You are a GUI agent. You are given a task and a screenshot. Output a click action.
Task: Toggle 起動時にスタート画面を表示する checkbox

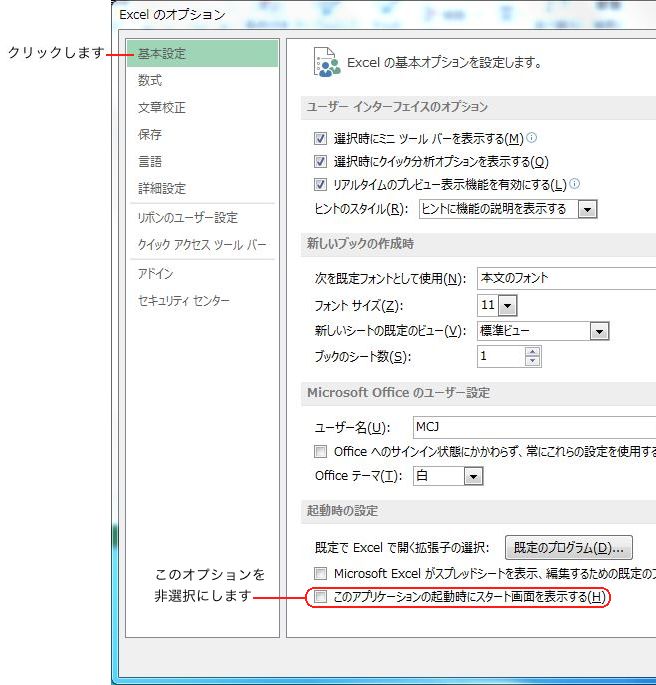[320, 597]
